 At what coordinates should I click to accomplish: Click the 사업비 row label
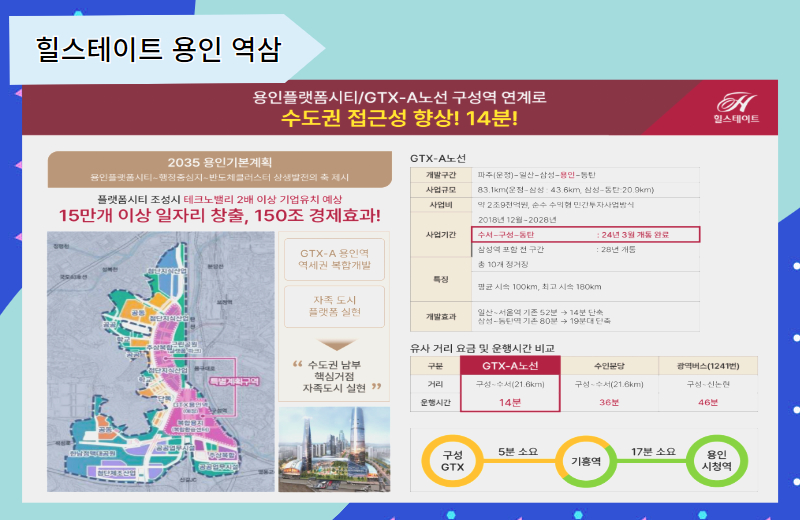pyautogui.click(x=441, y=205)
